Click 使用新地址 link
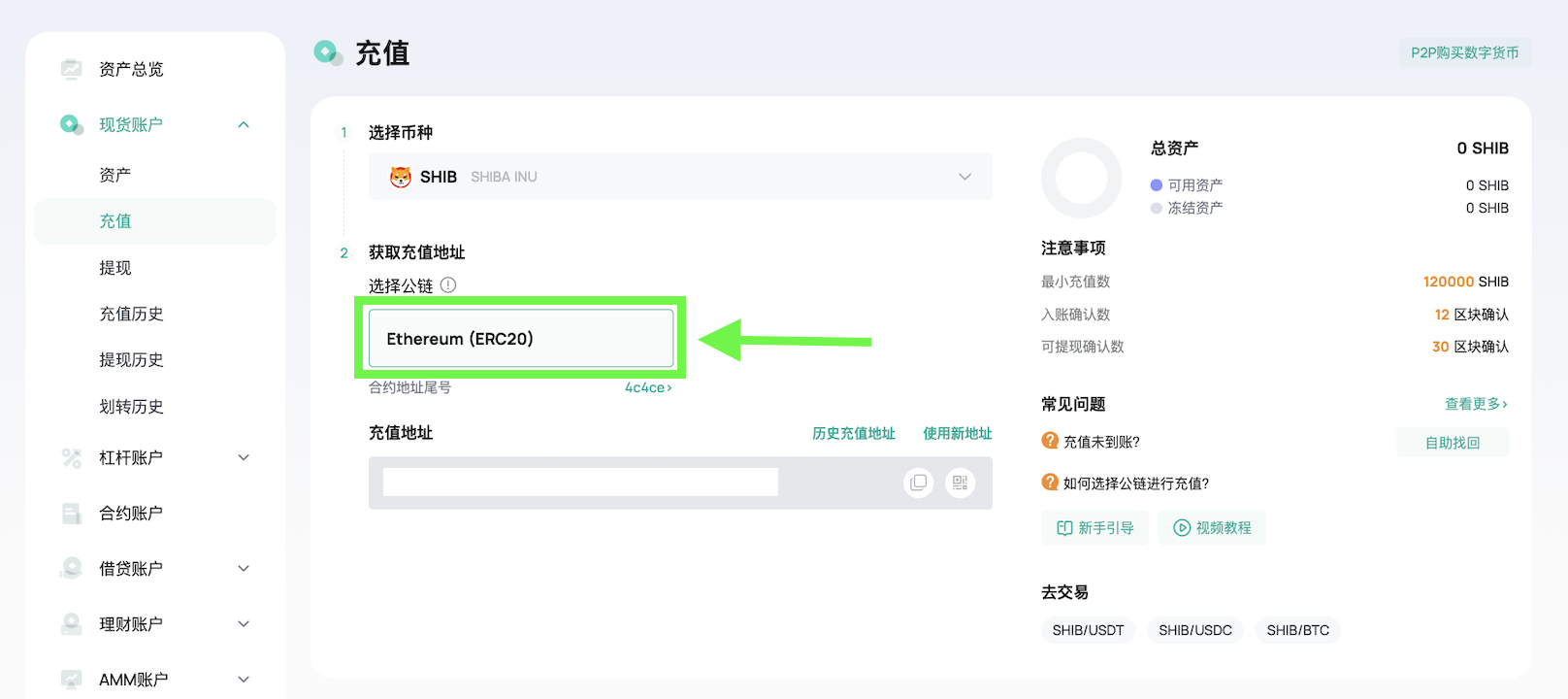This screenshot has width=1568, height=699. (958, 433)
